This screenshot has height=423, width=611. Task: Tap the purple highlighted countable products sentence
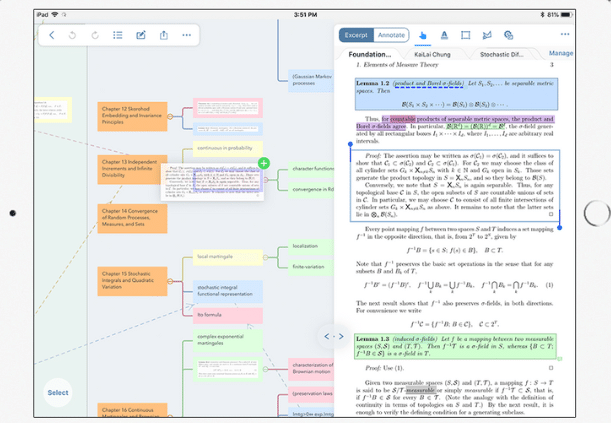click(455, 122)
